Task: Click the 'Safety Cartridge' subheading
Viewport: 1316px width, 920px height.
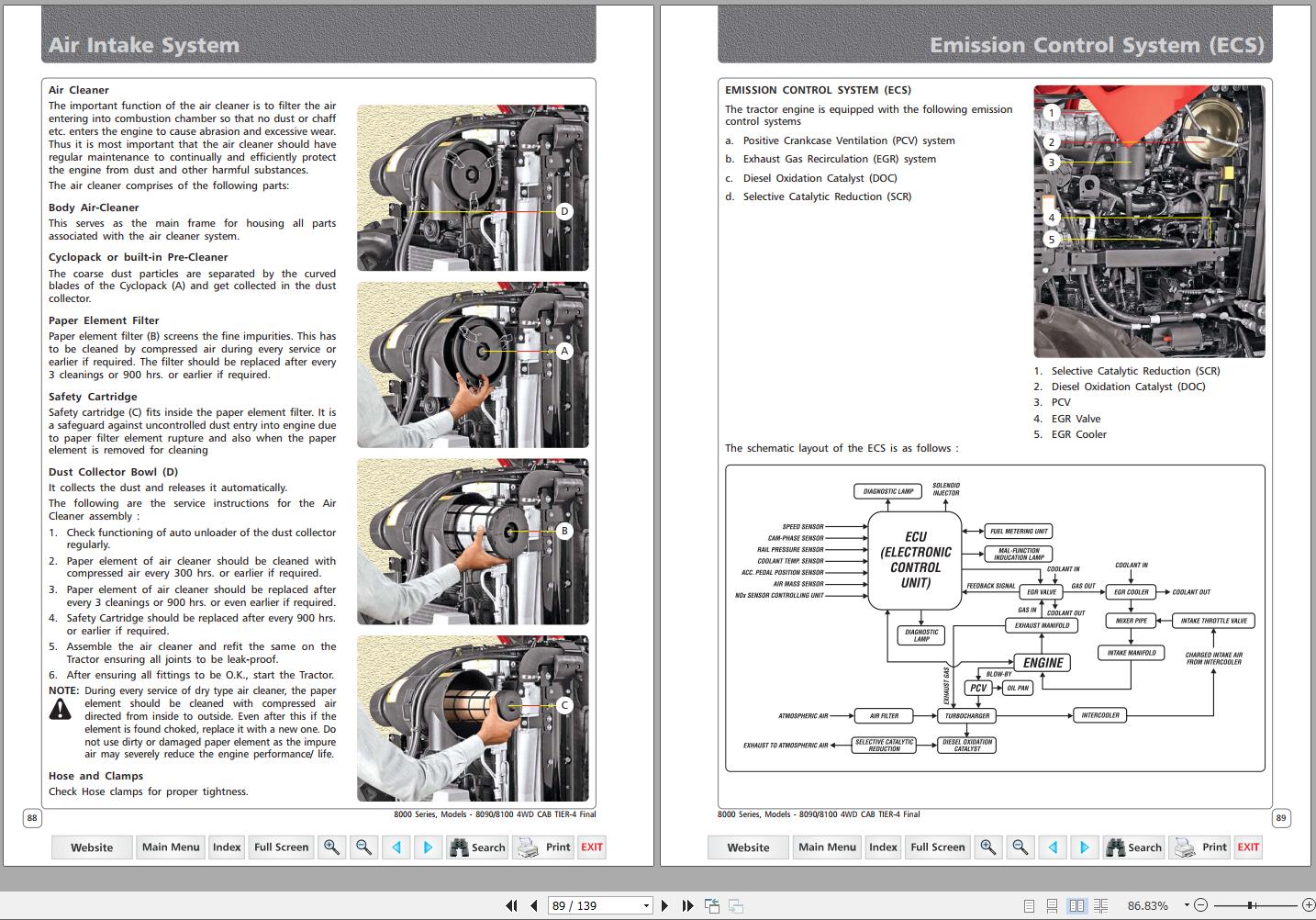Action: [x=93, y=397]
